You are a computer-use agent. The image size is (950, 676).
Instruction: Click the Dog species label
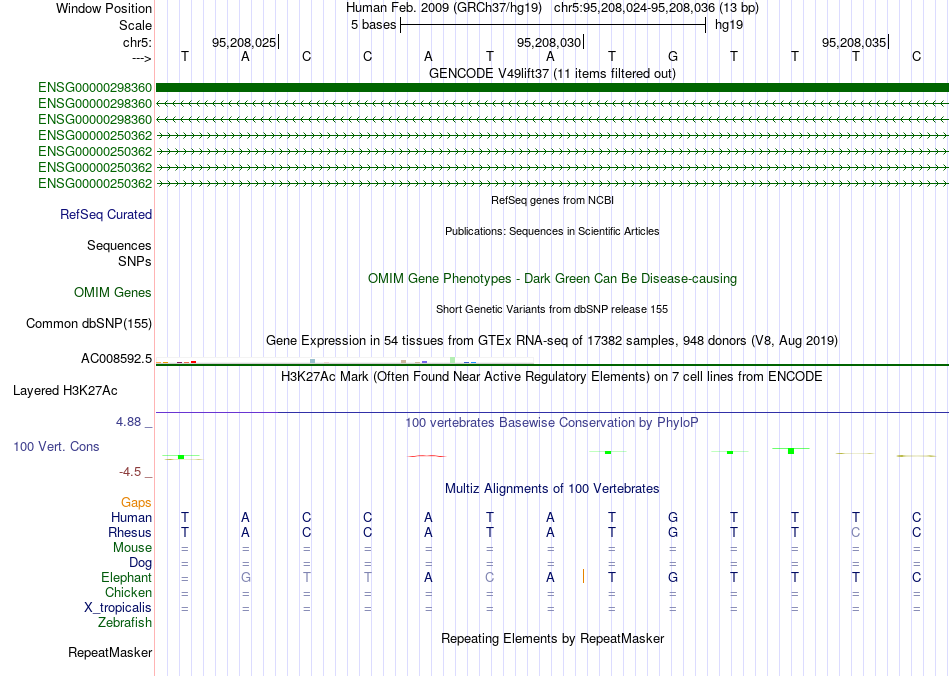coord(140,563)
